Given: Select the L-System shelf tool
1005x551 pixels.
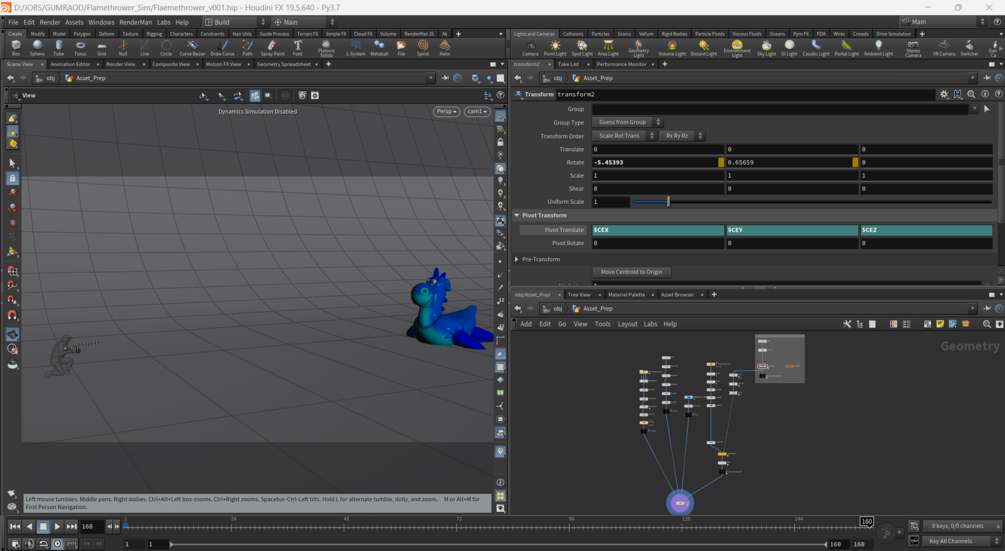Looking at the screenshot, I should point(355,47).
